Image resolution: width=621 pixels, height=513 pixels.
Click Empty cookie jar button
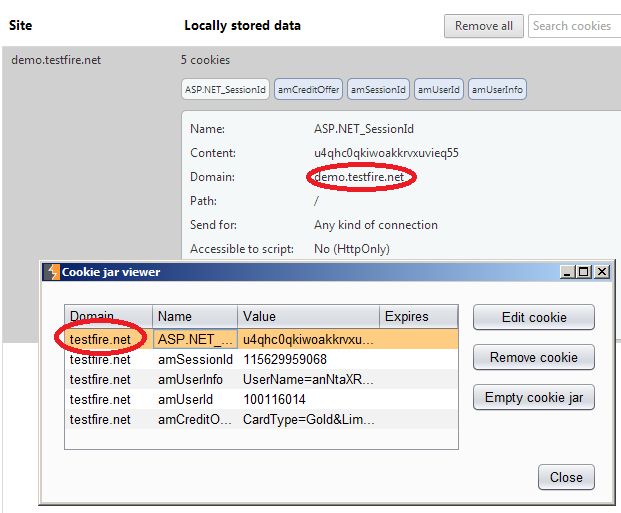(534, 397)
